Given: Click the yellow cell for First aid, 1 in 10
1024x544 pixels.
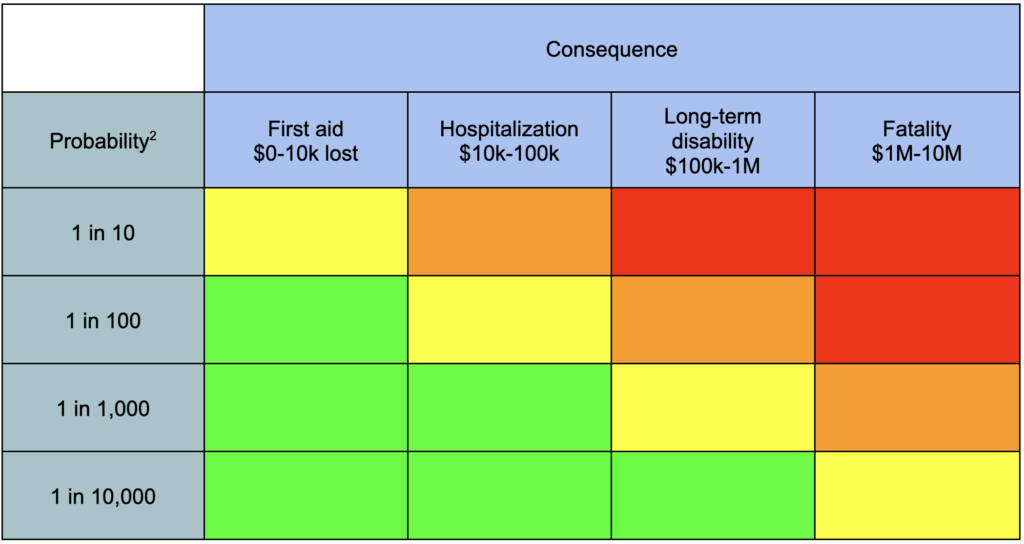Looking at the screenshot, I should coord(306,232).
